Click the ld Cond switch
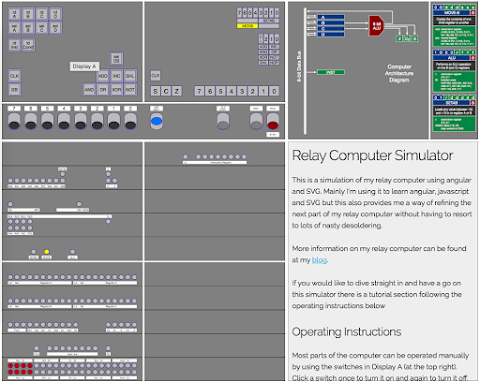 28,45
